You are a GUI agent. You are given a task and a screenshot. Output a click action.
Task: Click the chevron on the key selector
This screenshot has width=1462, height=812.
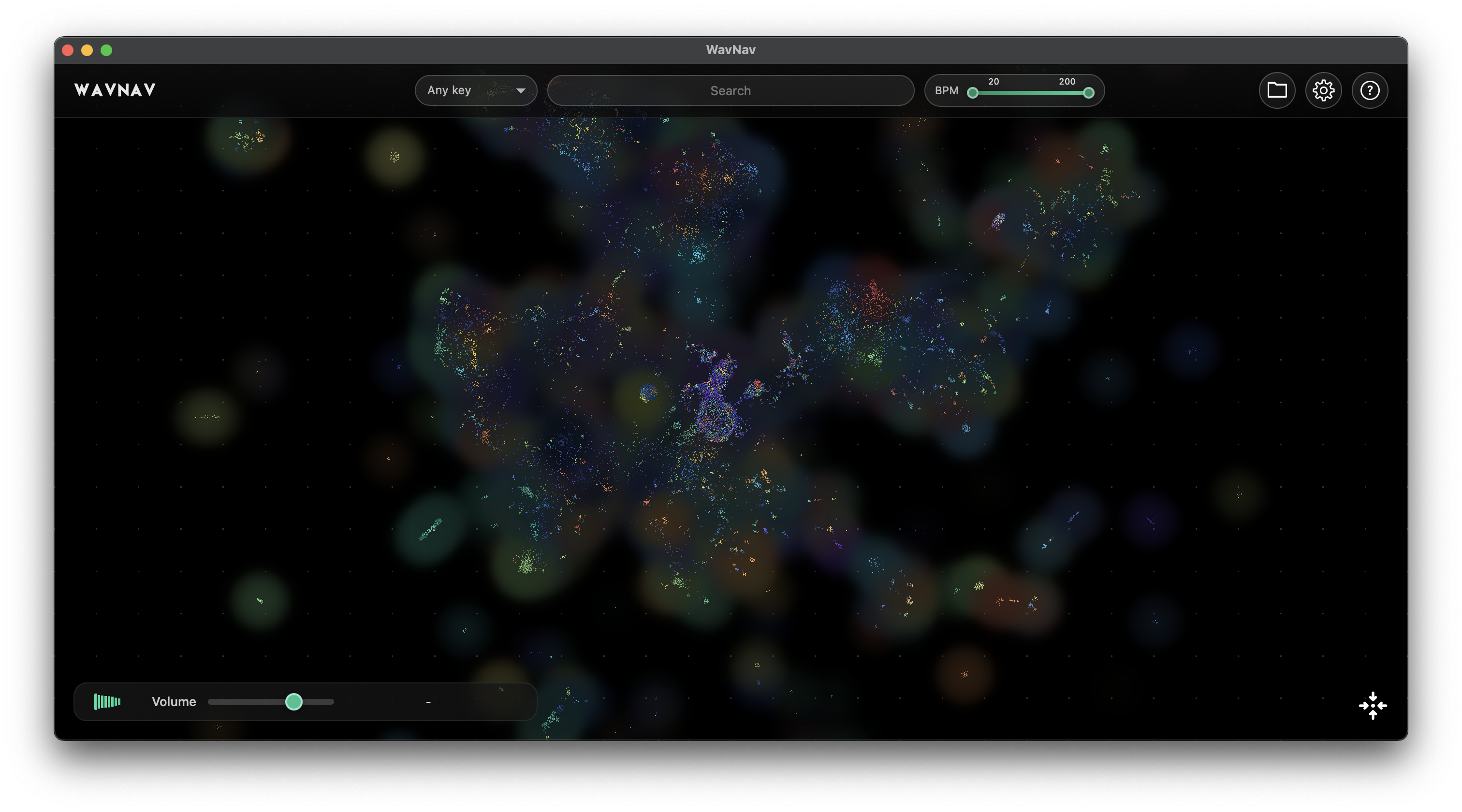tap(520, 90)
